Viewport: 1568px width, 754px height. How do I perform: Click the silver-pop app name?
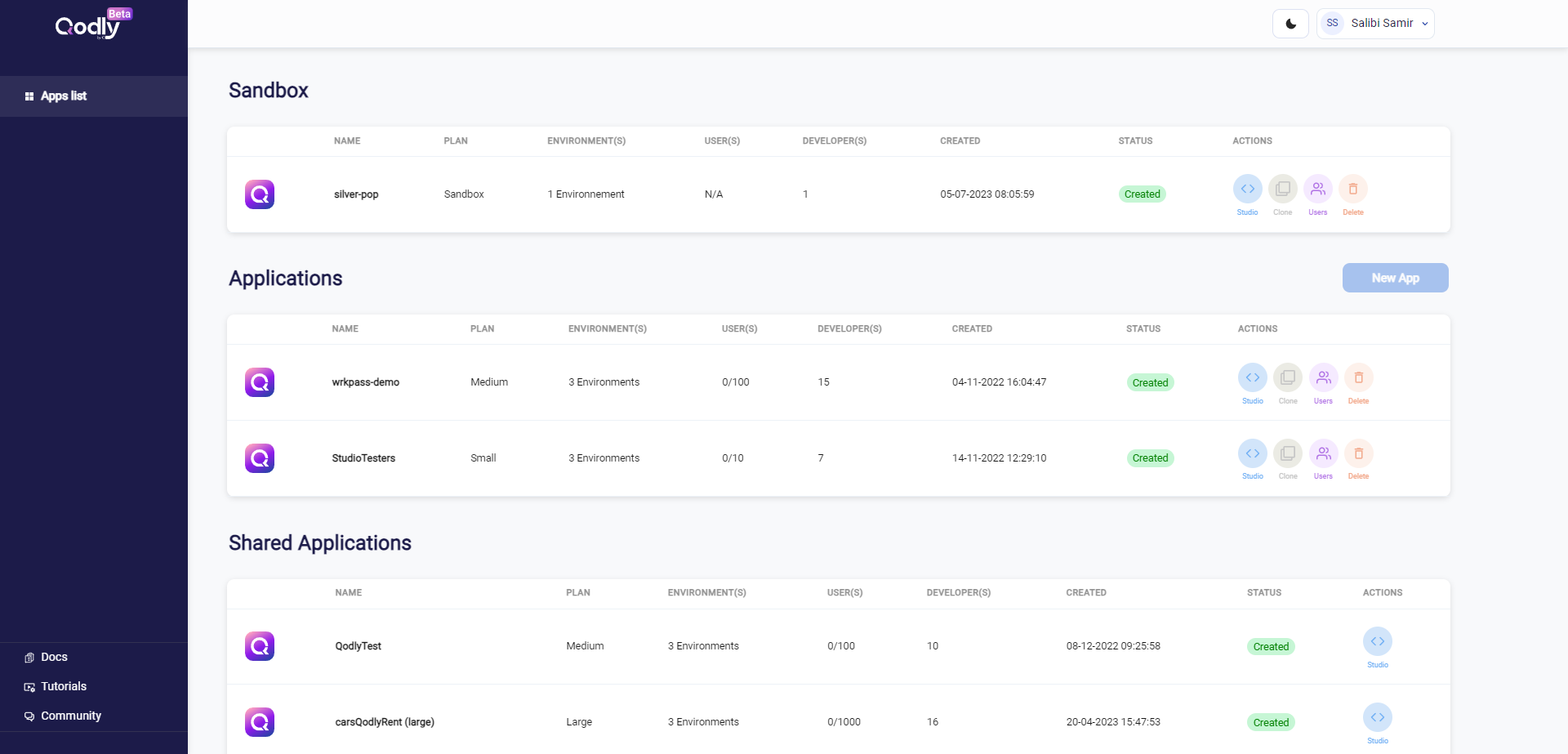pyautogui.click(x=356, y=194)
